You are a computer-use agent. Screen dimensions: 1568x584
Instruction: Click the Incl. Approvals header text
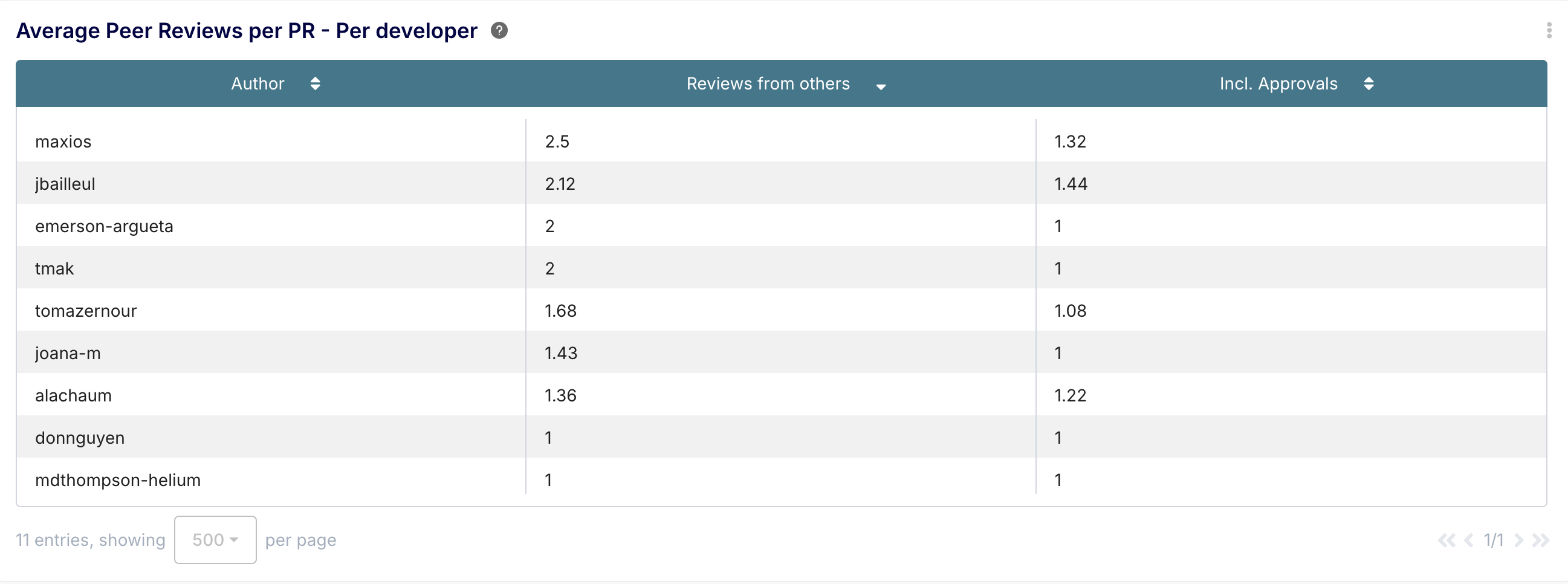point(1278,83)
